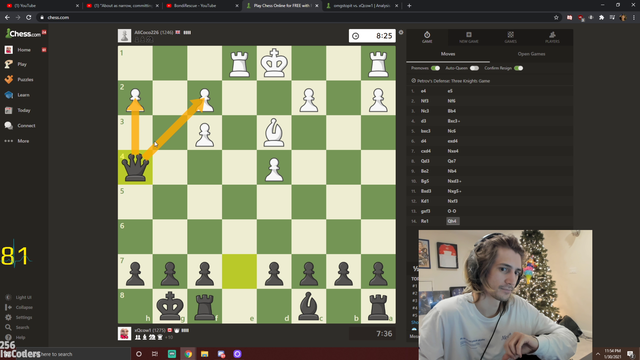Click the chess.com address bar
This screenshot has width=640, height=360.
click(298, 18)
